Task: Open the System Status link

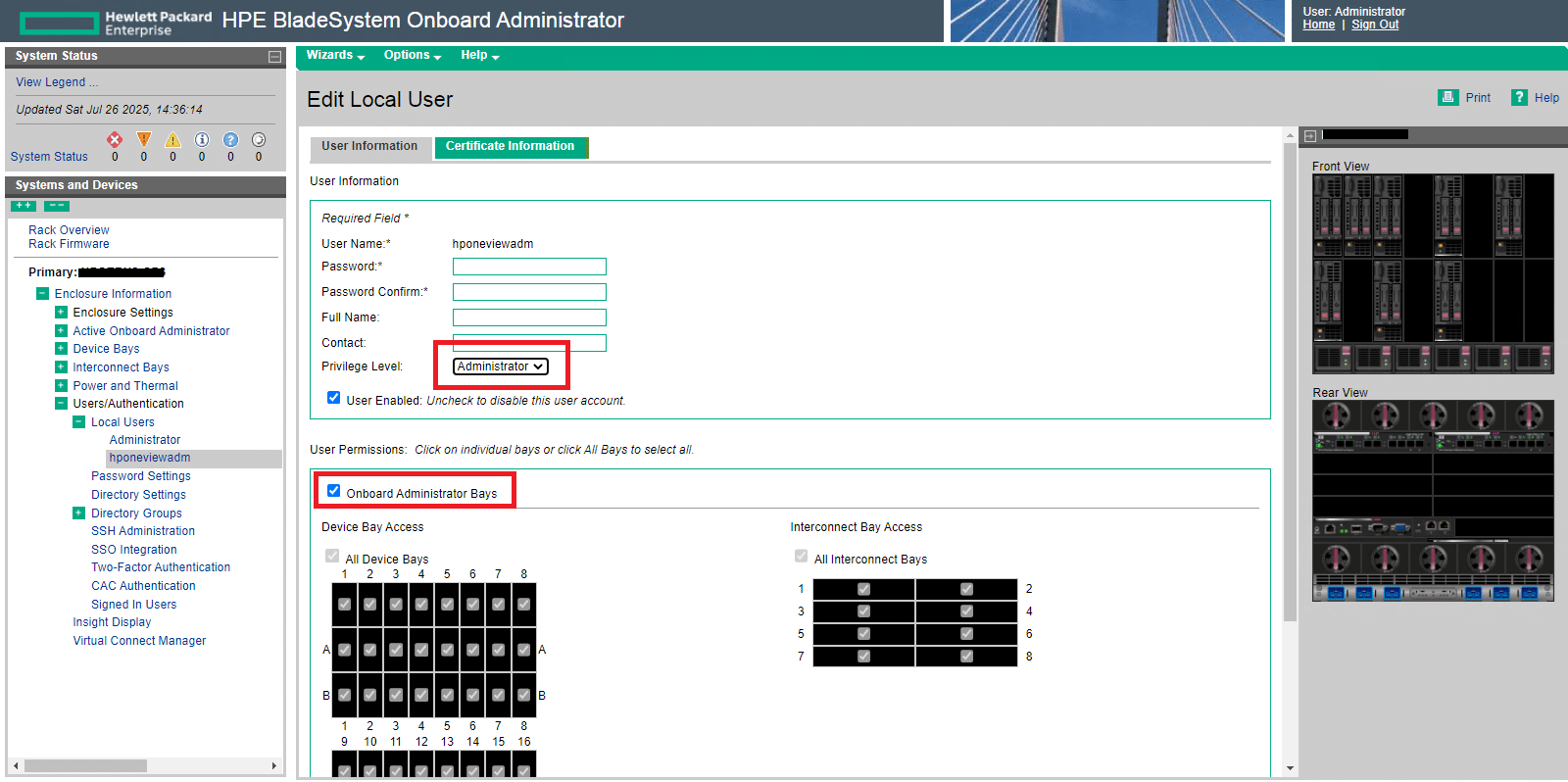Action: [x=49, y=157]
